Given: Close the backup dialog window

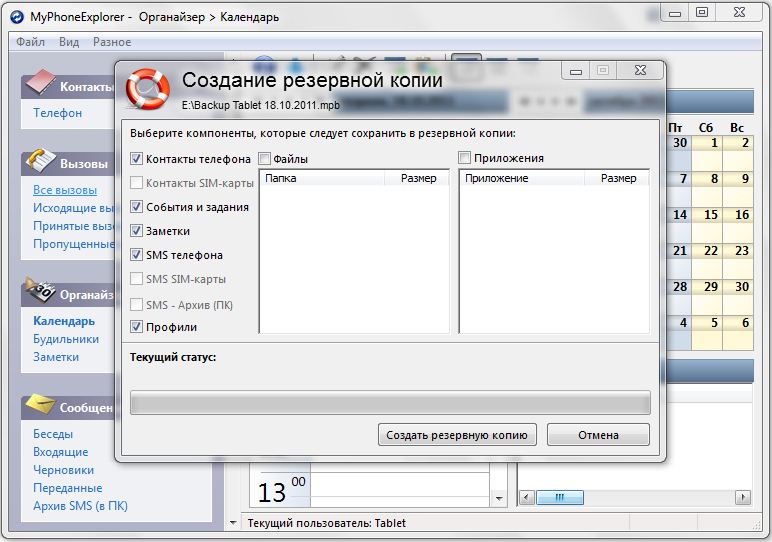Looking at the screenshot, I should [x=640, y=70].
